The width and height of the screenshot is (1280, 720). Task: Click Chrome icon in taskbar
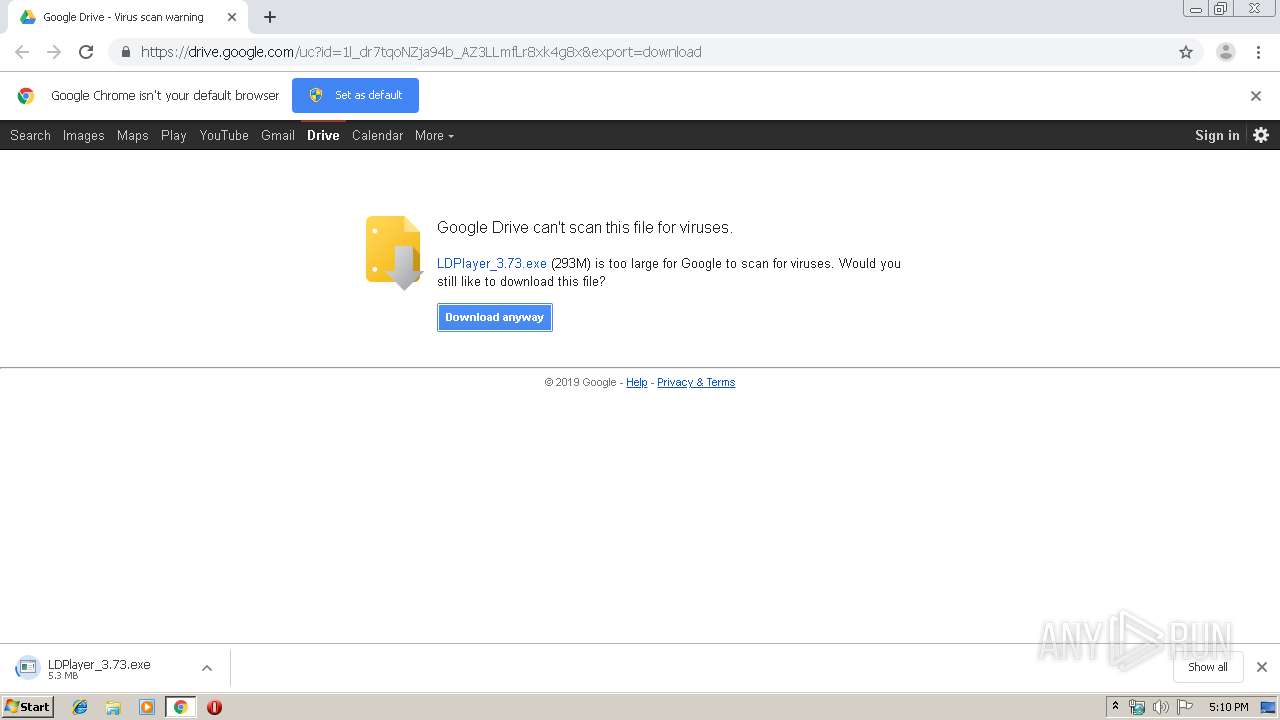point(180,707)
